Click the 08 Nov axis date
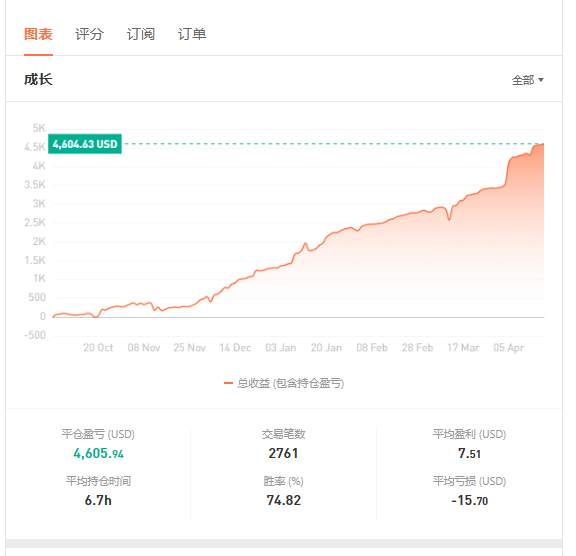The image size is (576, 556). 144,347
